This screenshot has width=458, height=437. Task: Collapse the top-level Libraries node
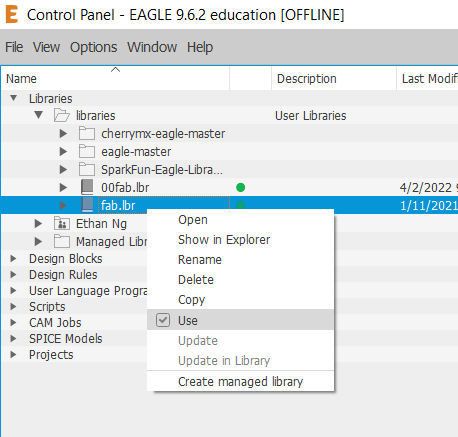coord(14,98)
